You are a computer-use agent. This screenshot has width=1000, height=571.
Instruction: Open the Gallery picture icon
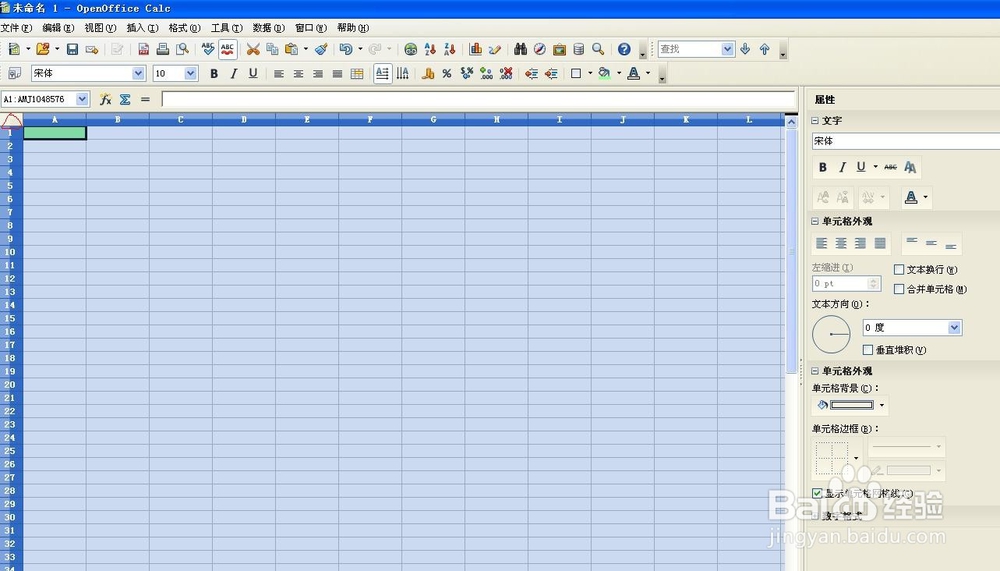(x=559, y=49)
